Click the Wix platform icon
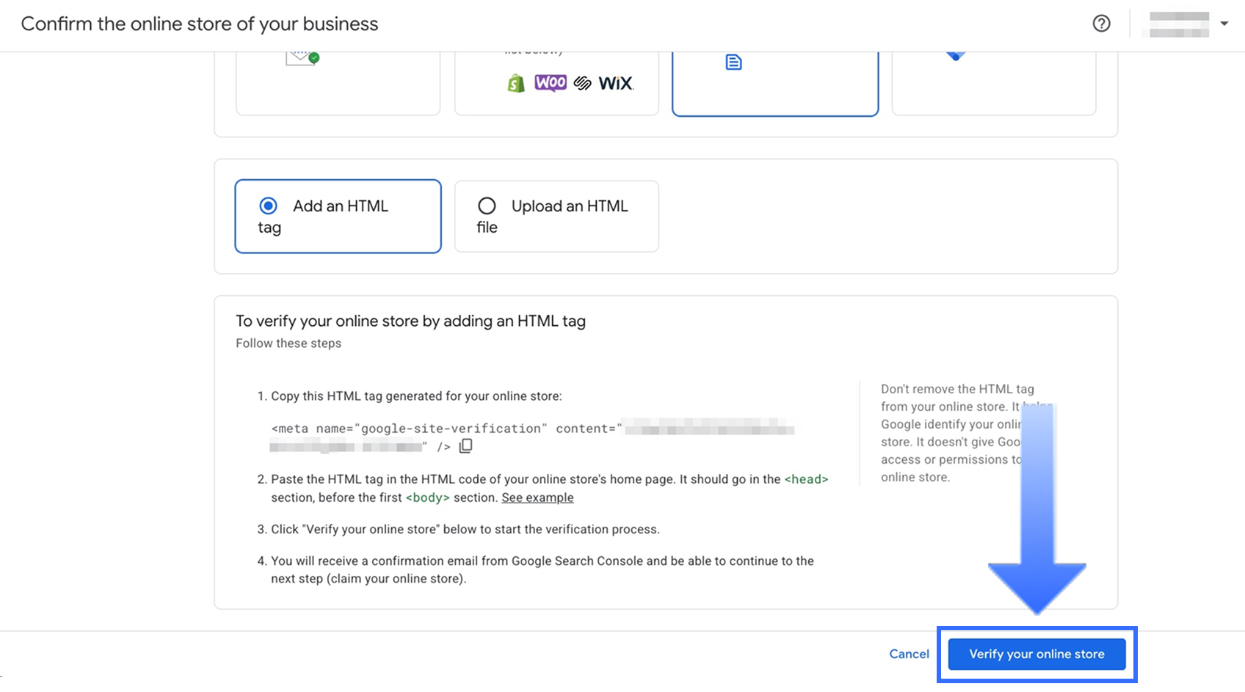Viewport: 1245px width, 692px height. [614, 83]
